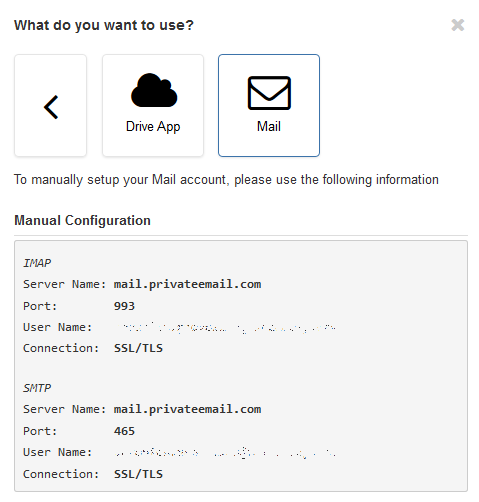This screenshot has height=502, width=479.
Task: Click the back chevron arrow tile
Action: point(50,106)
